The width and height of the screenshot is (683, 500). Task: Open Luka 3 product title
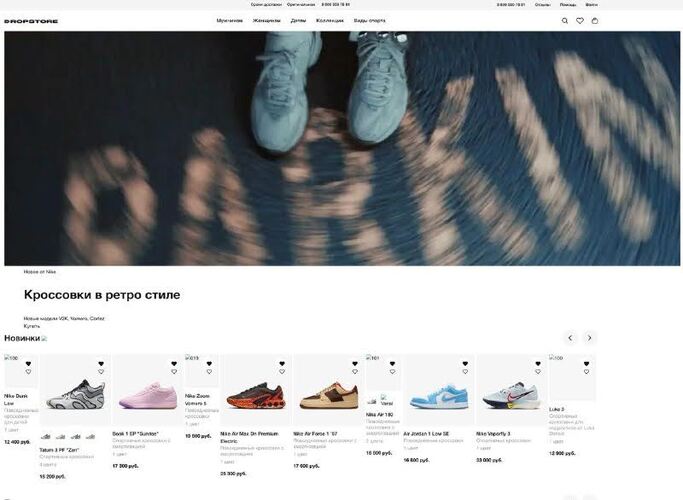[556, 409]
